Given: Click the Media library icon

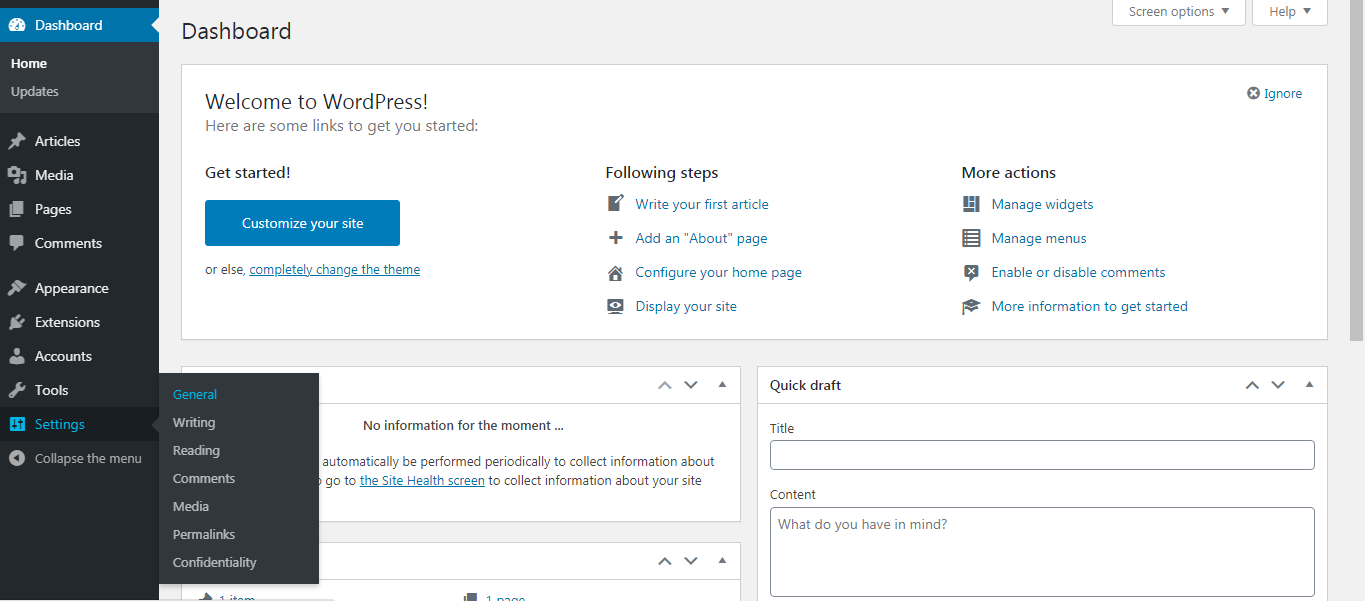Looking at the screenshot, I should 17,175.
